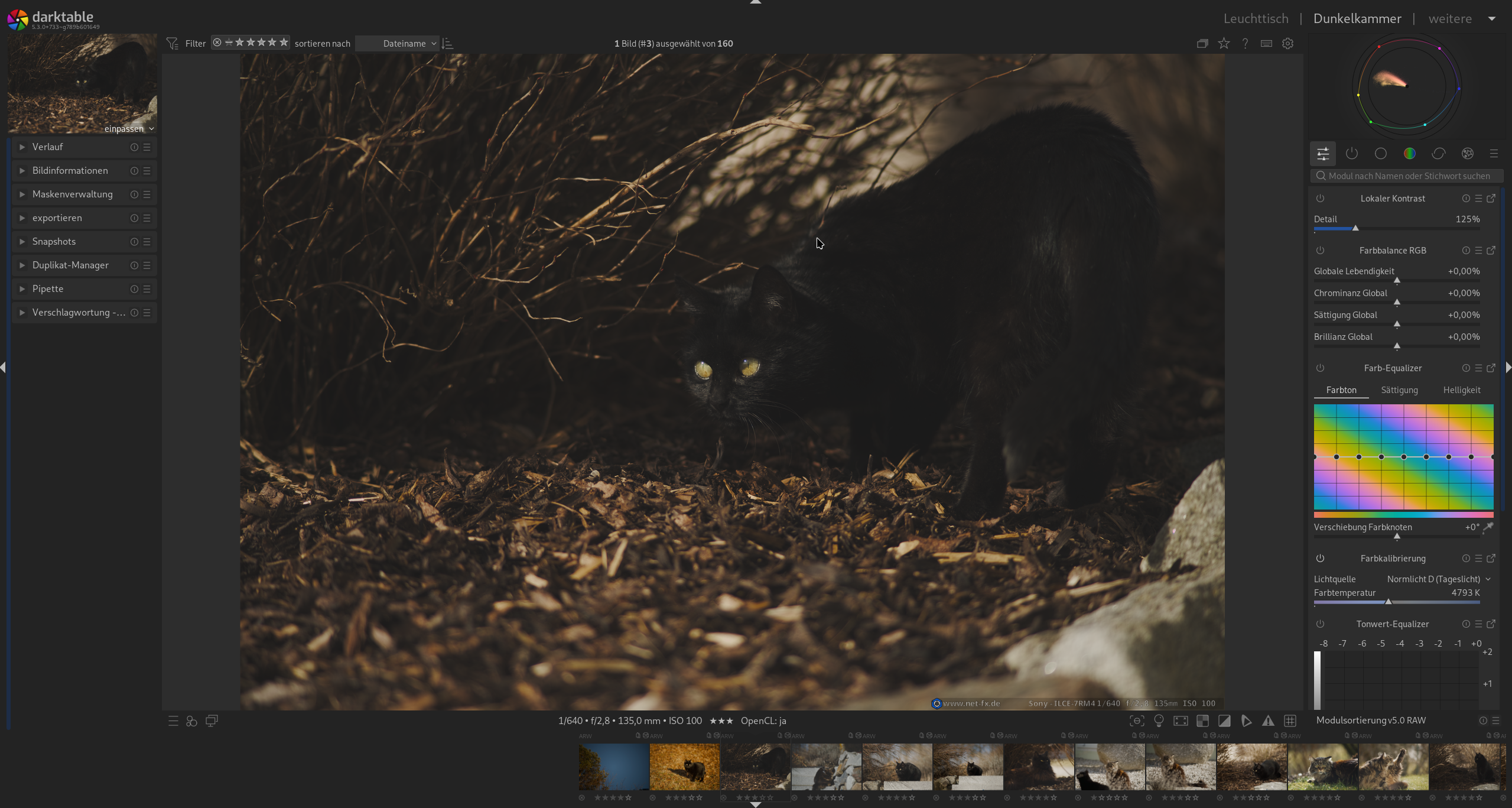Image resolution: width=1512 pixels, height=808 pixels.
Task: Toggle the overexposure warning triangle icon
Action: (x=1268, y=721)
